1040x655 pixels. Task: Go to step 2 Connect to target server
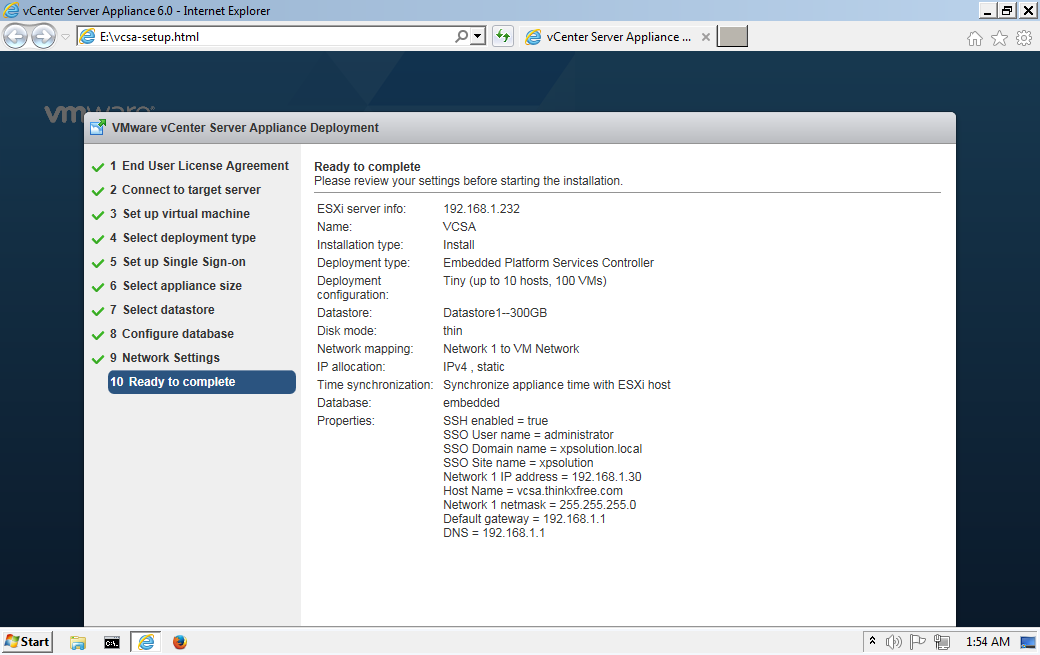pyautogui.click(x=185, y=190)
